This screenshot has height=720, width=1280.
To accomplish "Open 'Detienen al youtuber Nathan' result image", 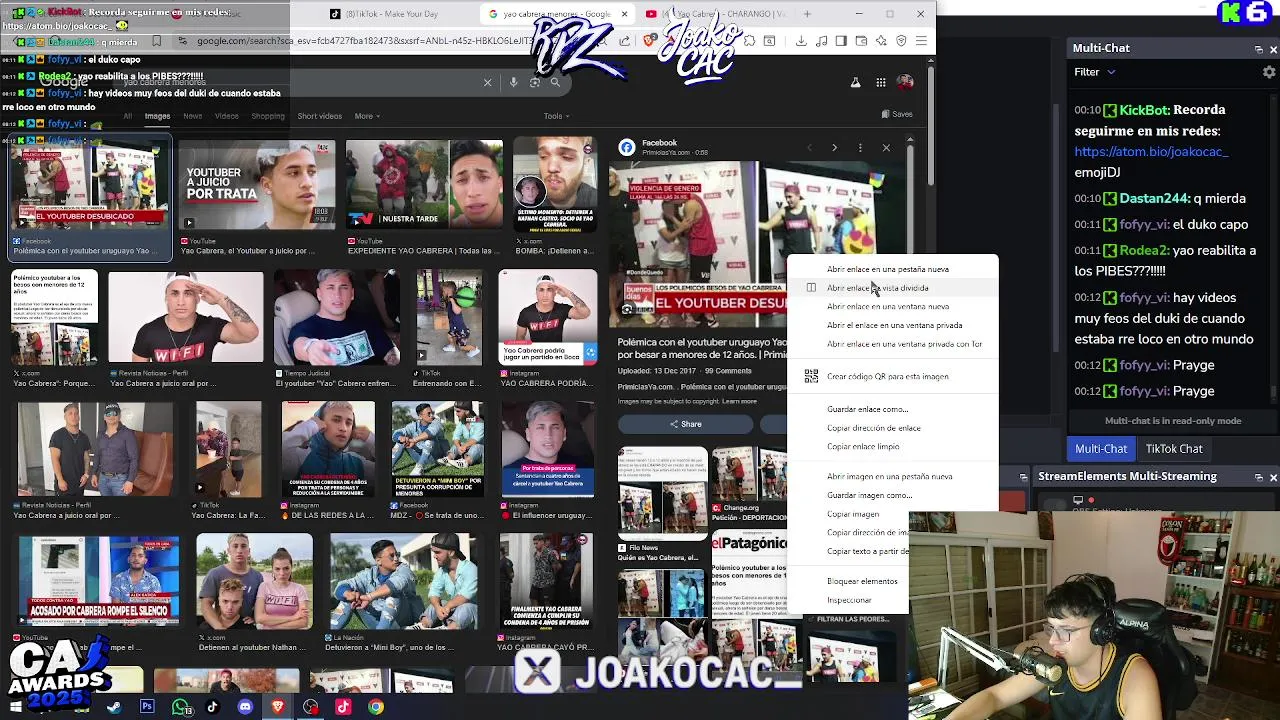I will click(254, 582).
